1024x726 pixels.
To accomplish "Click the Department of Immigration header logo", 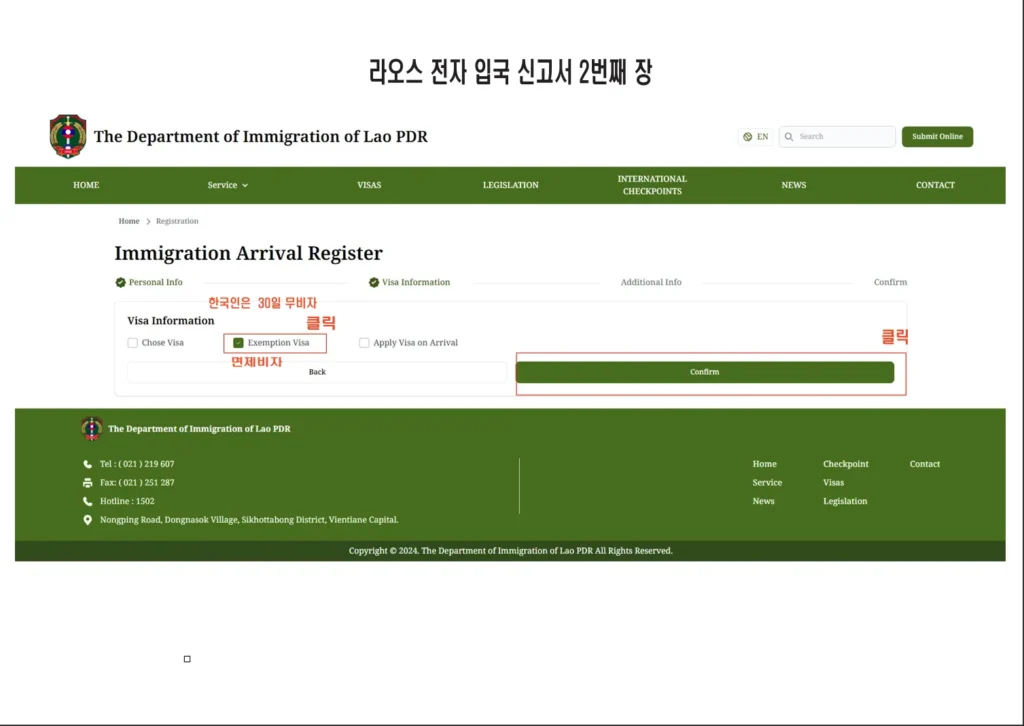I will (x=67, y=136).
